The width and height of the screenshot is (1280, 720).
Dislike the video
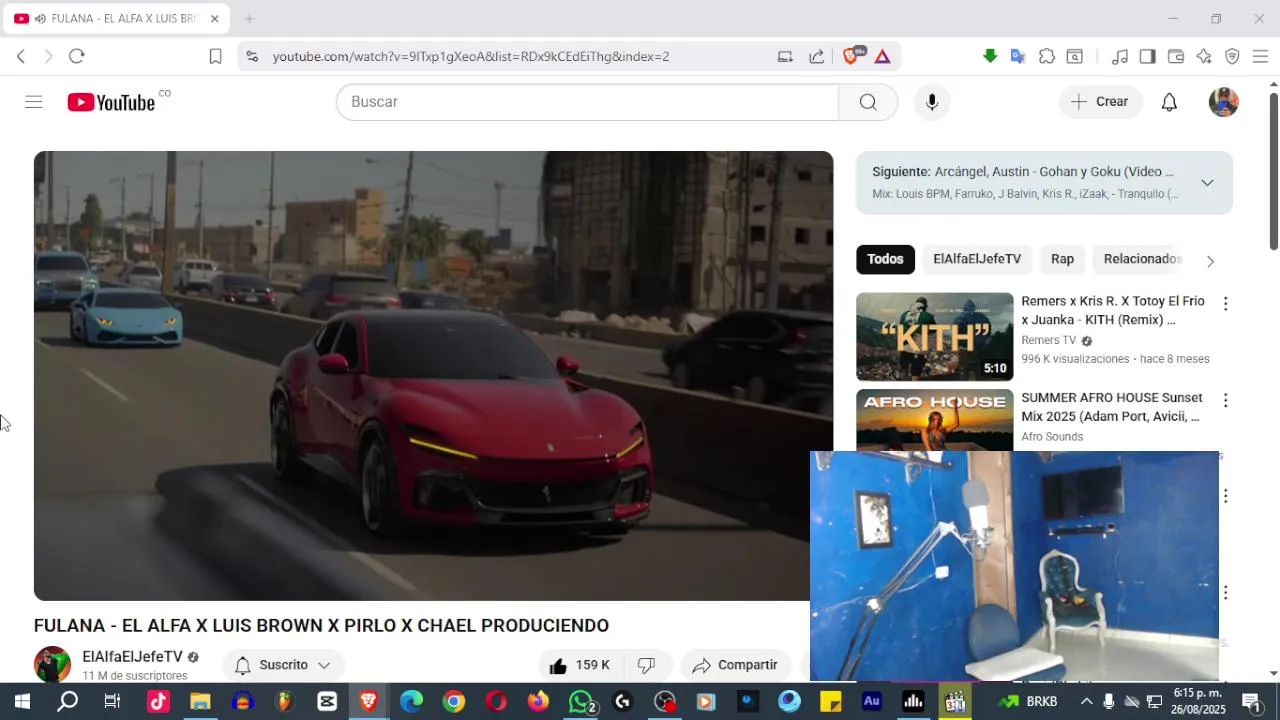coord(646,665)
